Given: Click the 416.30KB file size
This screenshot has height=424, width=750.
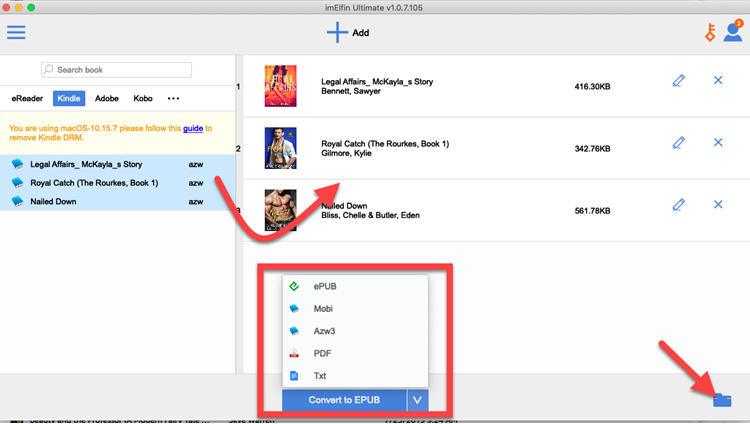Looking at the screenshot, I should point(592,87).
